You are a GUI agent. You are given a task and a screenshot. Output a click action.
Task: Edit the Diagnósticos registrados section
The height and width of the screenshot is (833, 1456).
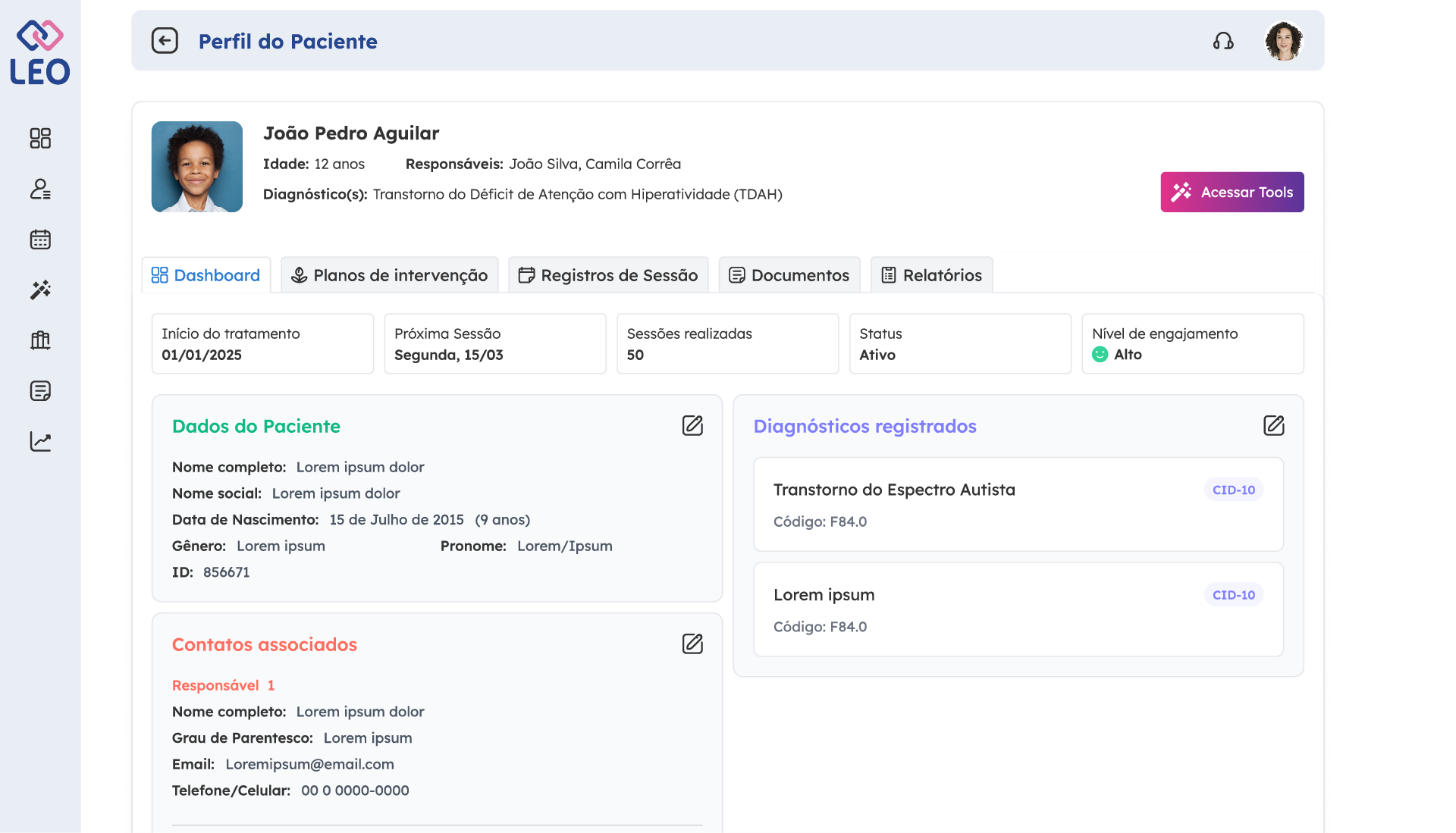click(x=1273, y=426)
